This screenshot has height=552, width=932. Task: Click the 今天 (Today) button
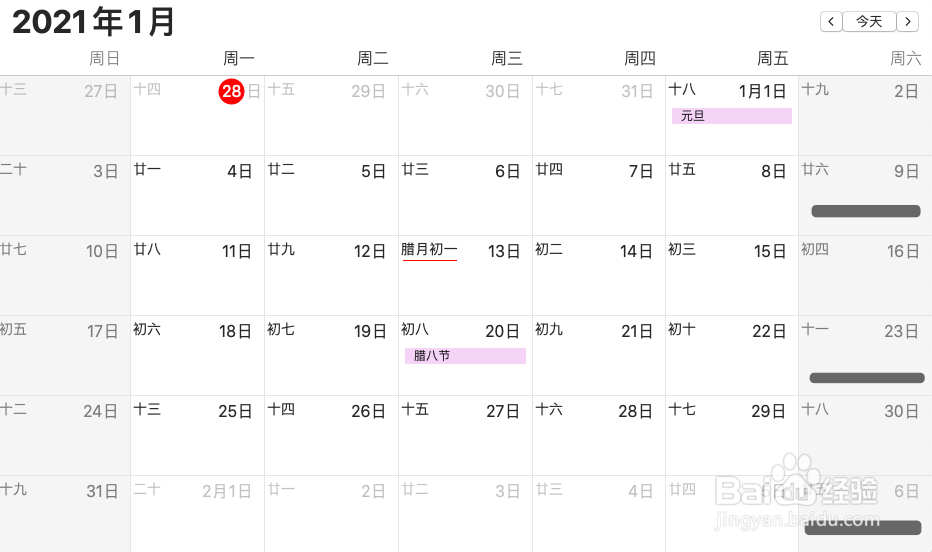click(869, 21)
